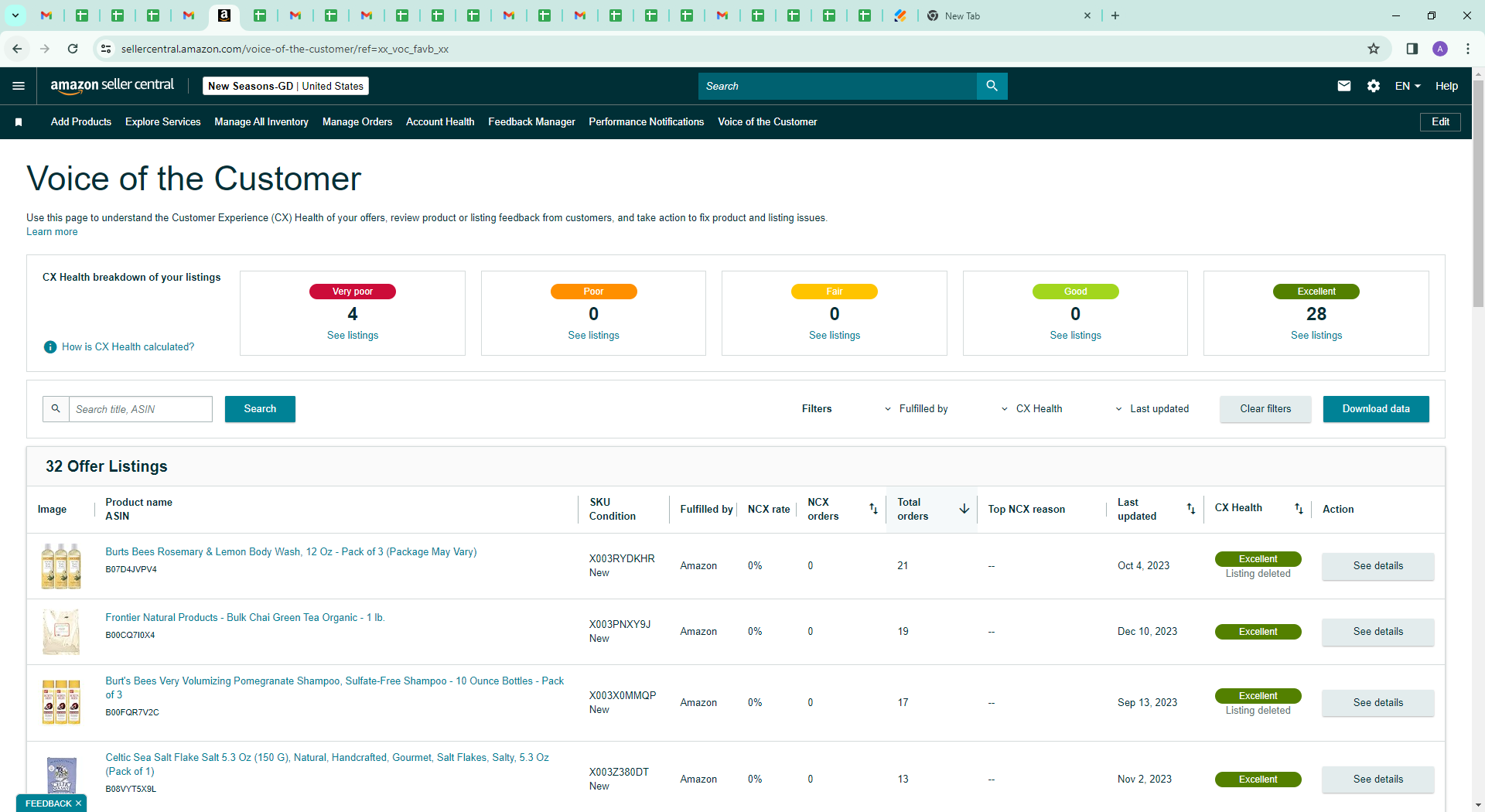
Task: Open the tab search chevron in Chrome
Action: tap(15, 15)
